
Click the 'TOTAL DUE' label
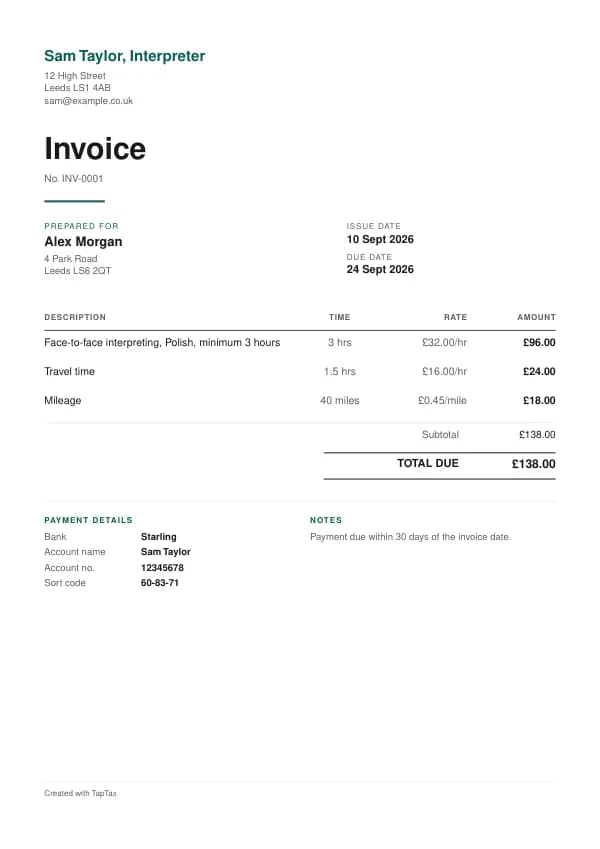click(x=428, y=463)
